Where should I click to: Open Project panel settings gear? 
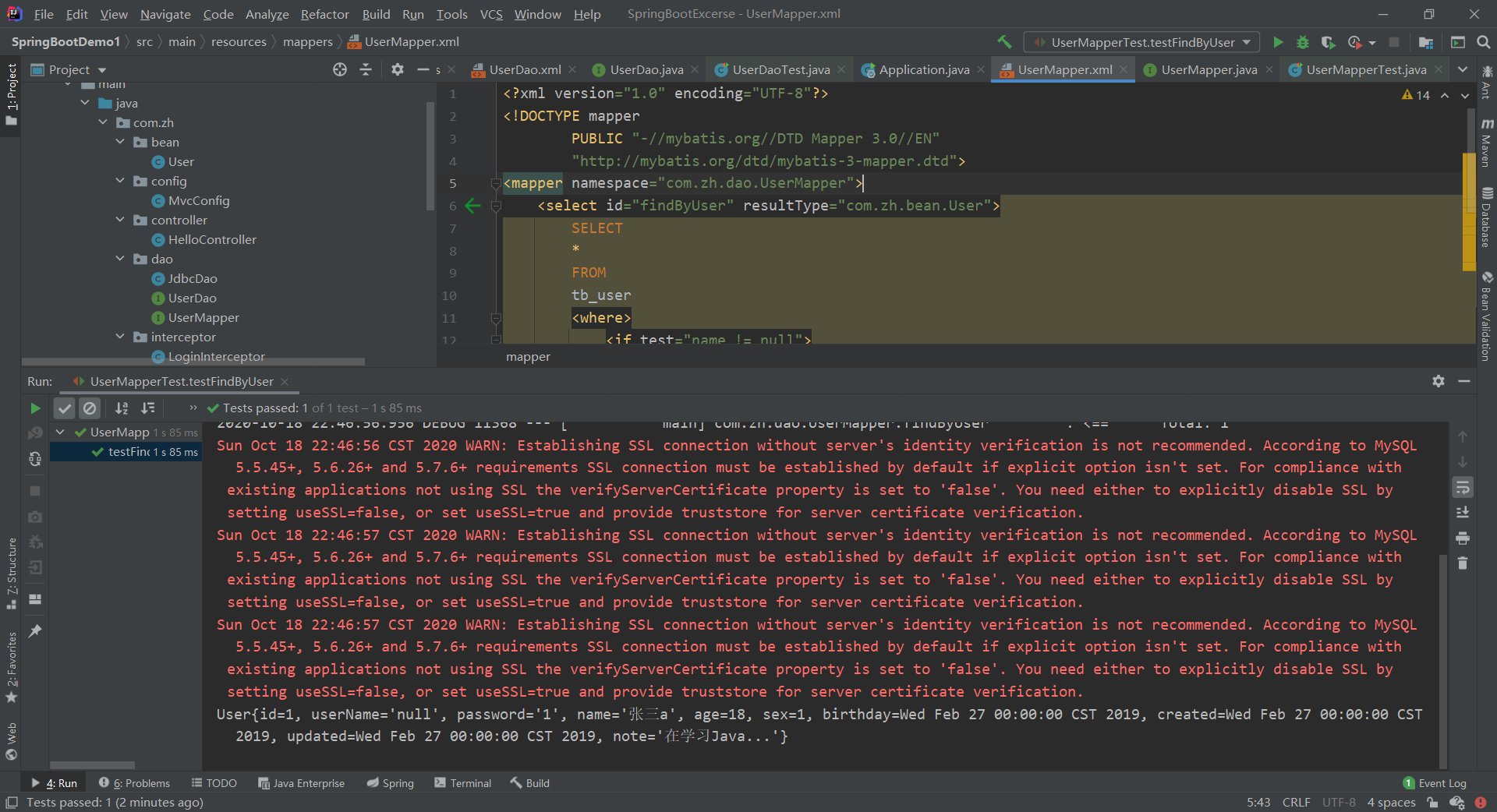[x=398, y=69]
